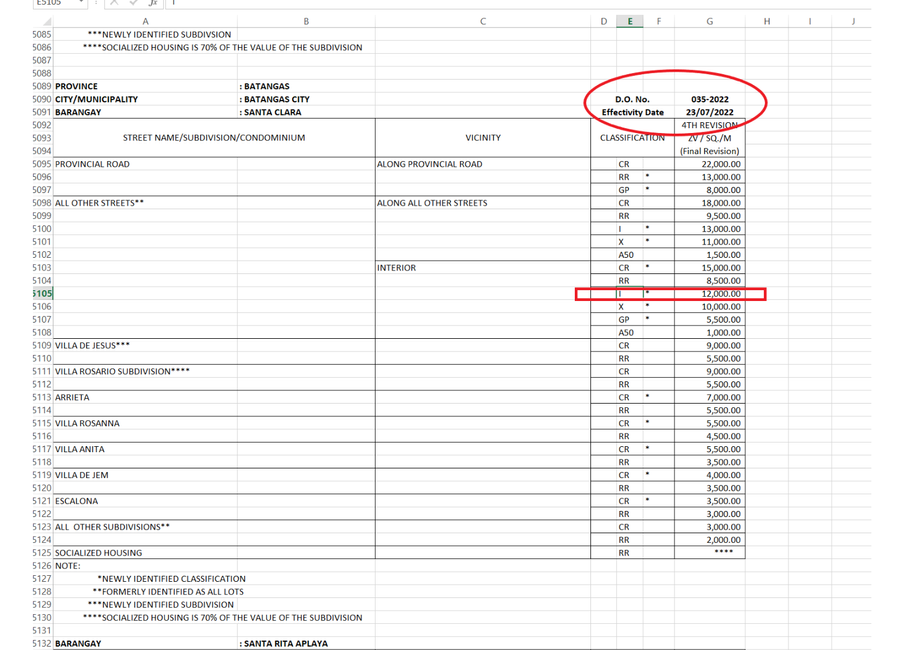The height and width of the screenshot is (650, 900).
Task: Select the VICINITY header cell
Action: pyautogui.click(x=483, y=138)
